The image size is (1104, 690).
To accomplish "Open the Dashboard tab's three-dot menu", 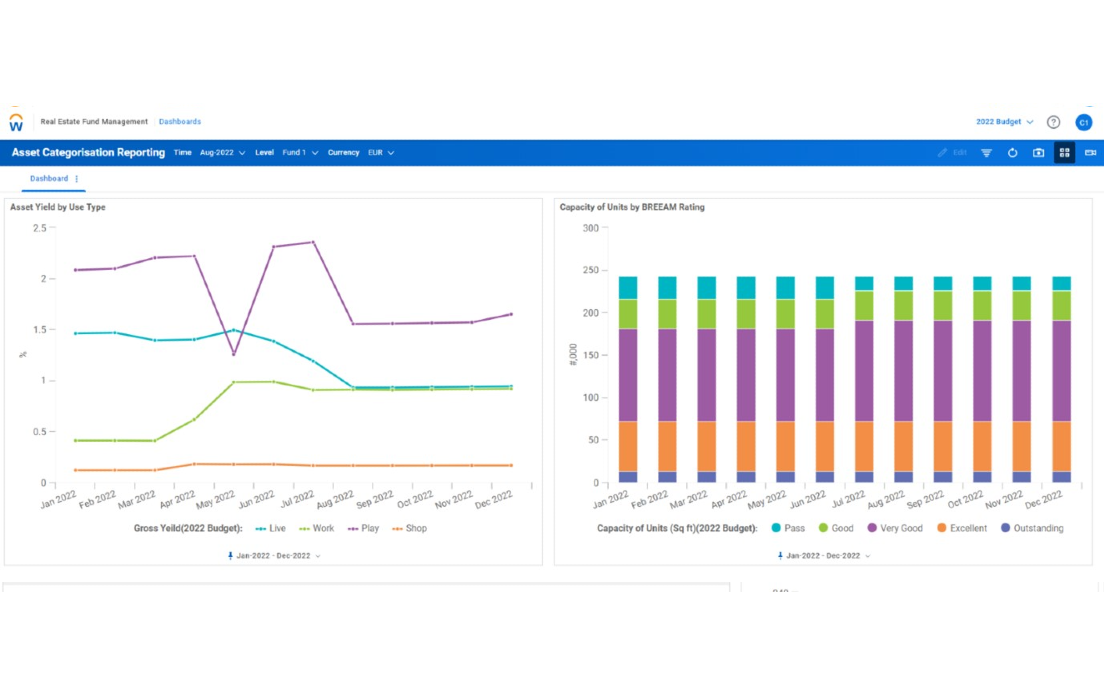I will click(x=77, y=179).
